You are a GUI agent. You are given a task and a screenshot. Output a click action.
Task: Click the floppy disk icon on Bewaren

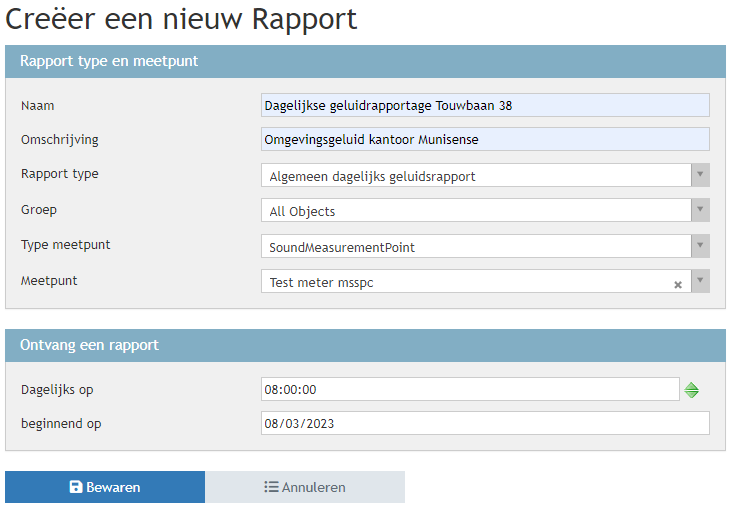(75, 487)
